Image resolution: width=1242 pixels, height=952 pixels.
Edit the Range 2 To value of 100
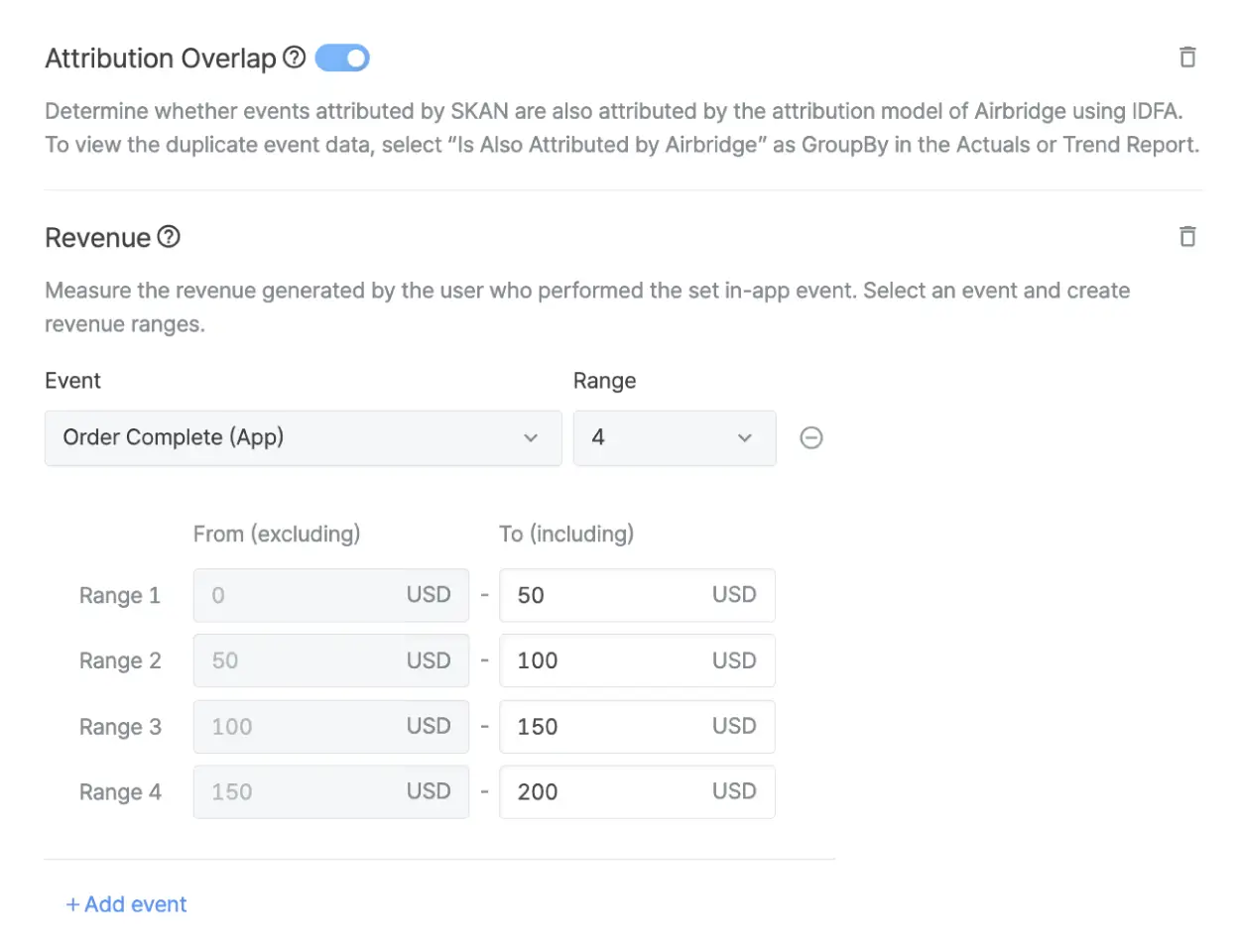(605, 660)
